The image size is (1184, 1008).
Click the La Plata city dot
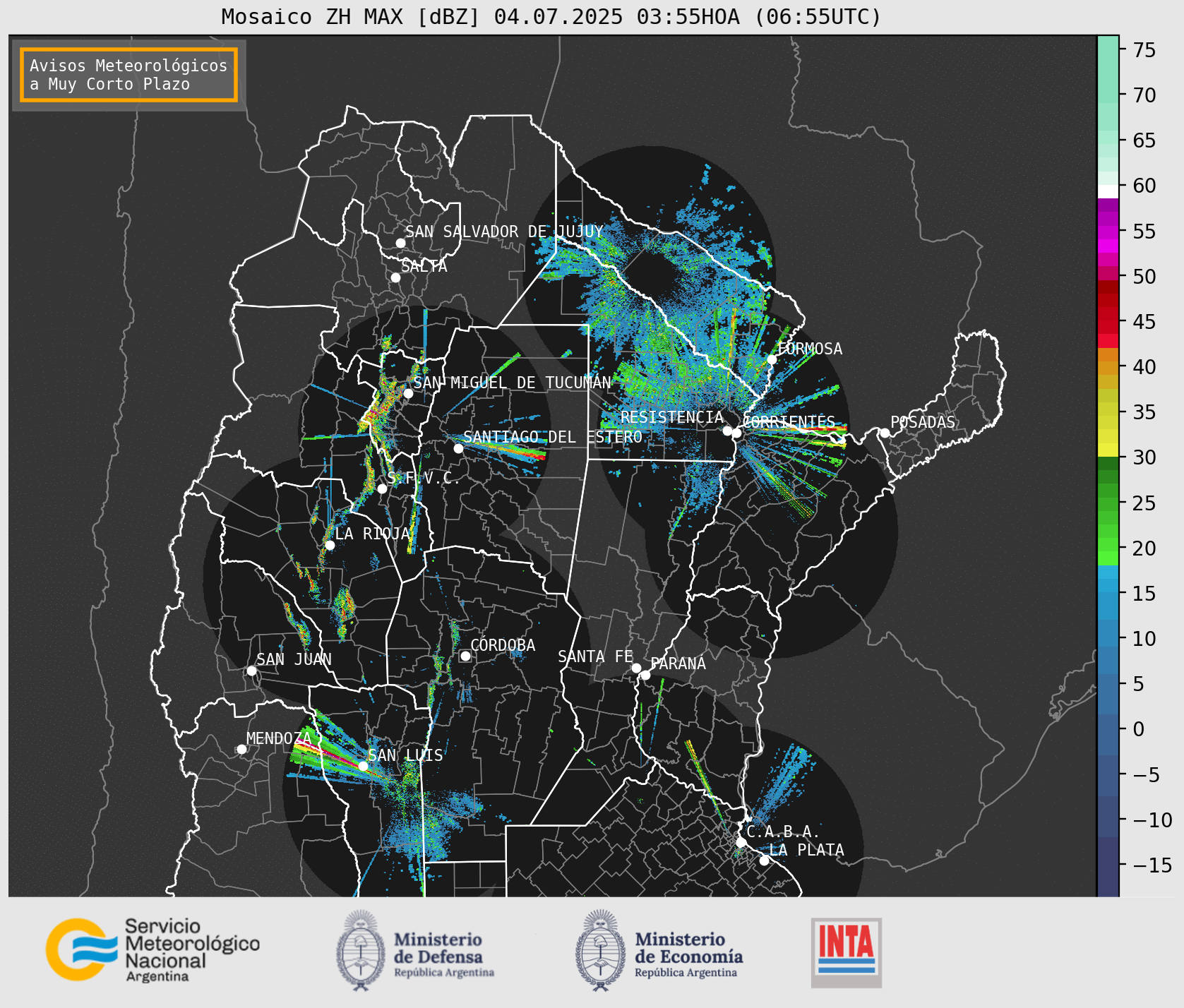coord(764,860)
